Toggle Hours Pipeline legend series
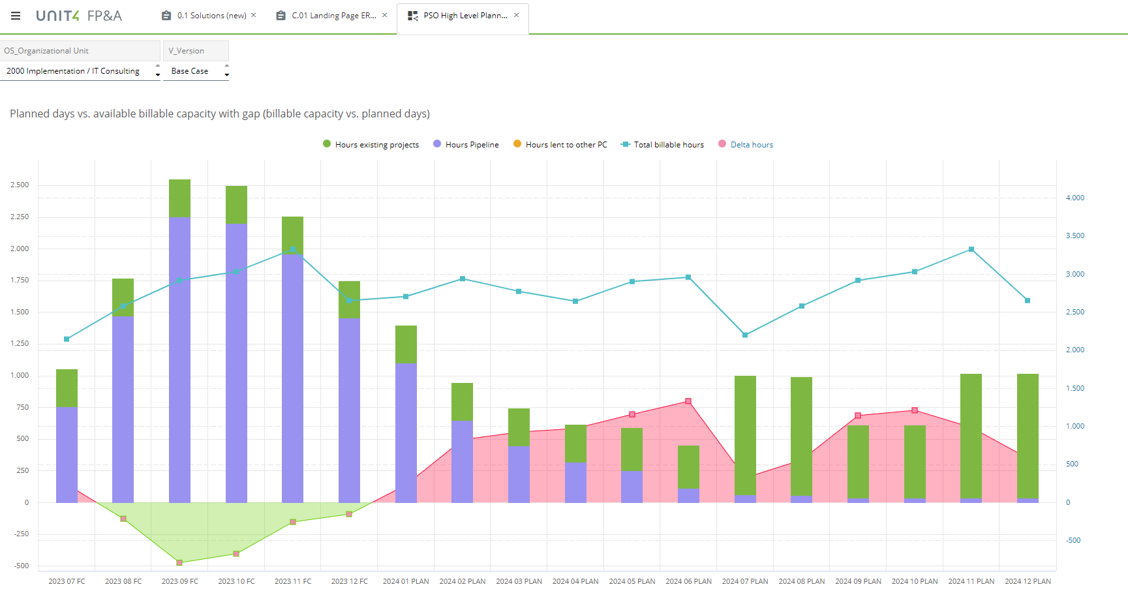Viewport: 1128px width, 608px height. [466, 145]
